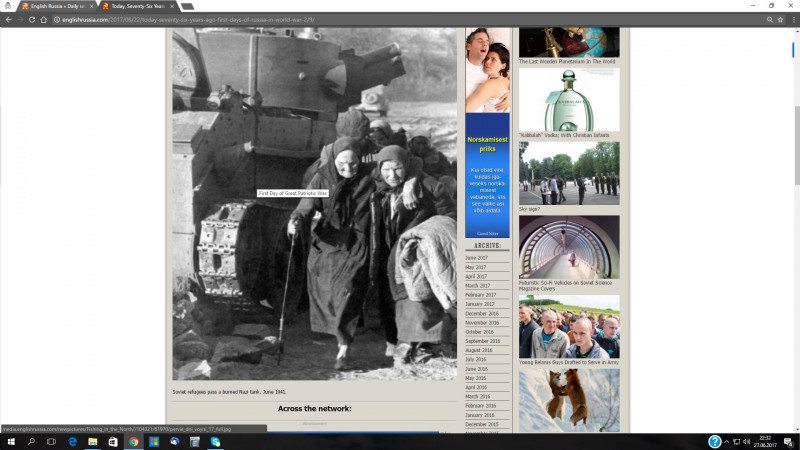Open the Young Belarus Guys Drafted thumbnail
Screen dimensions: 800x450
(569, 327)
